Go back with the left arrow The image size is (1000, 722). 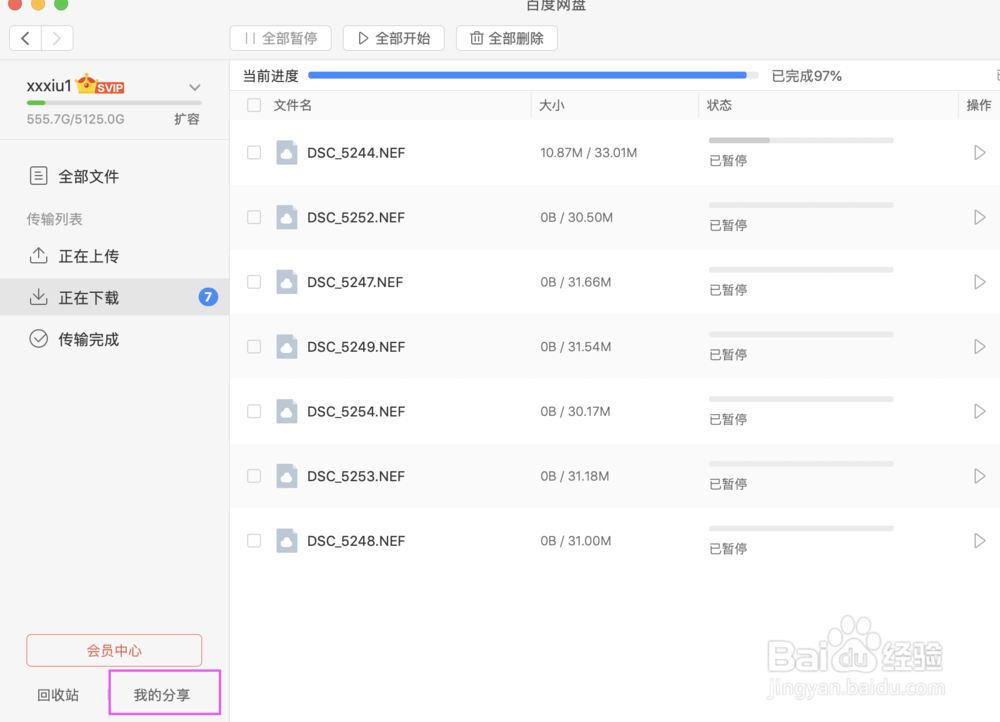(x=26, y=38)
